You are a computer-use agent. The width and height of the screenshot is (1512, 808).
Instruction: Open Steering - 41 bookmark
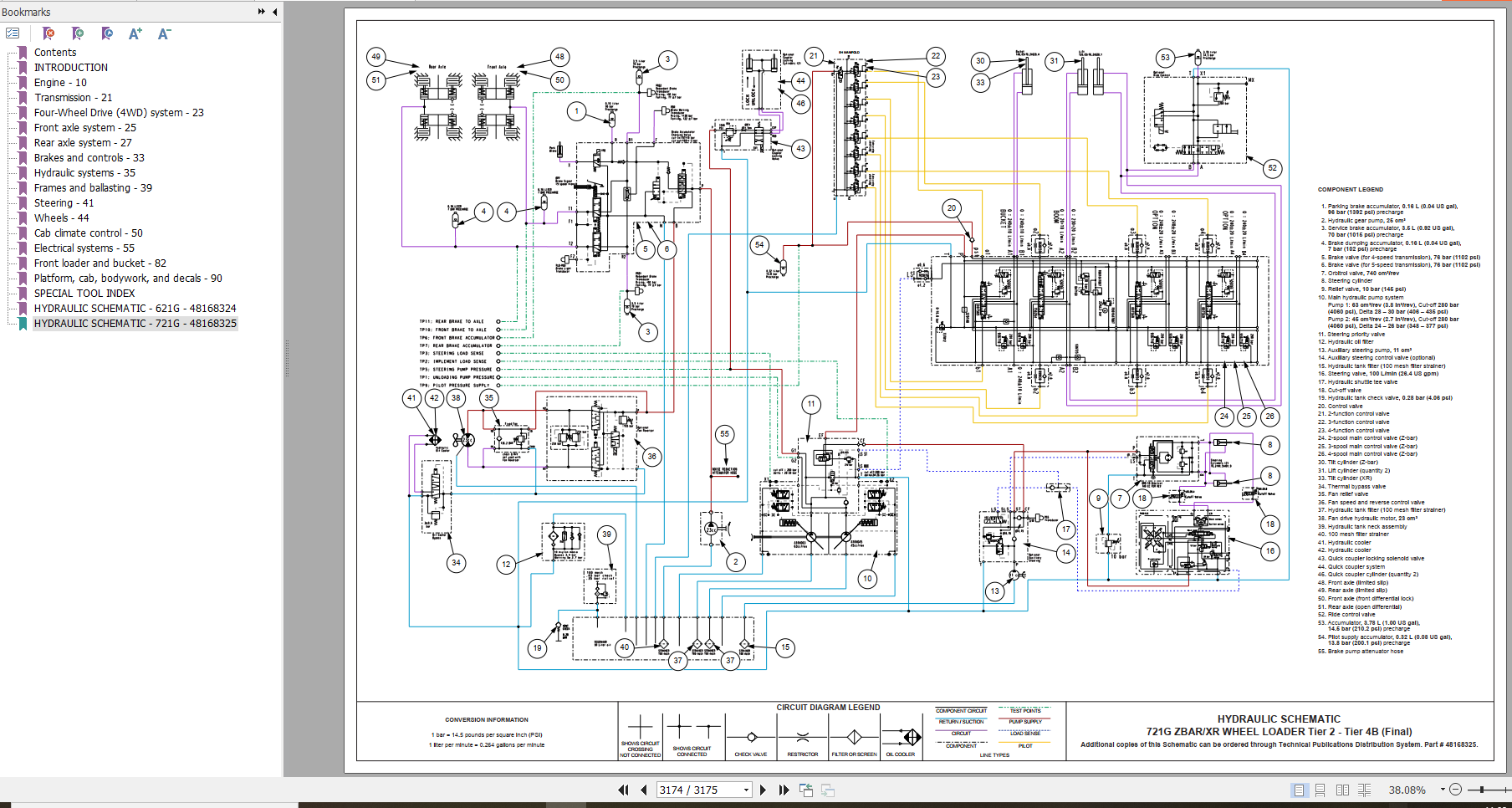pos(64,203)
